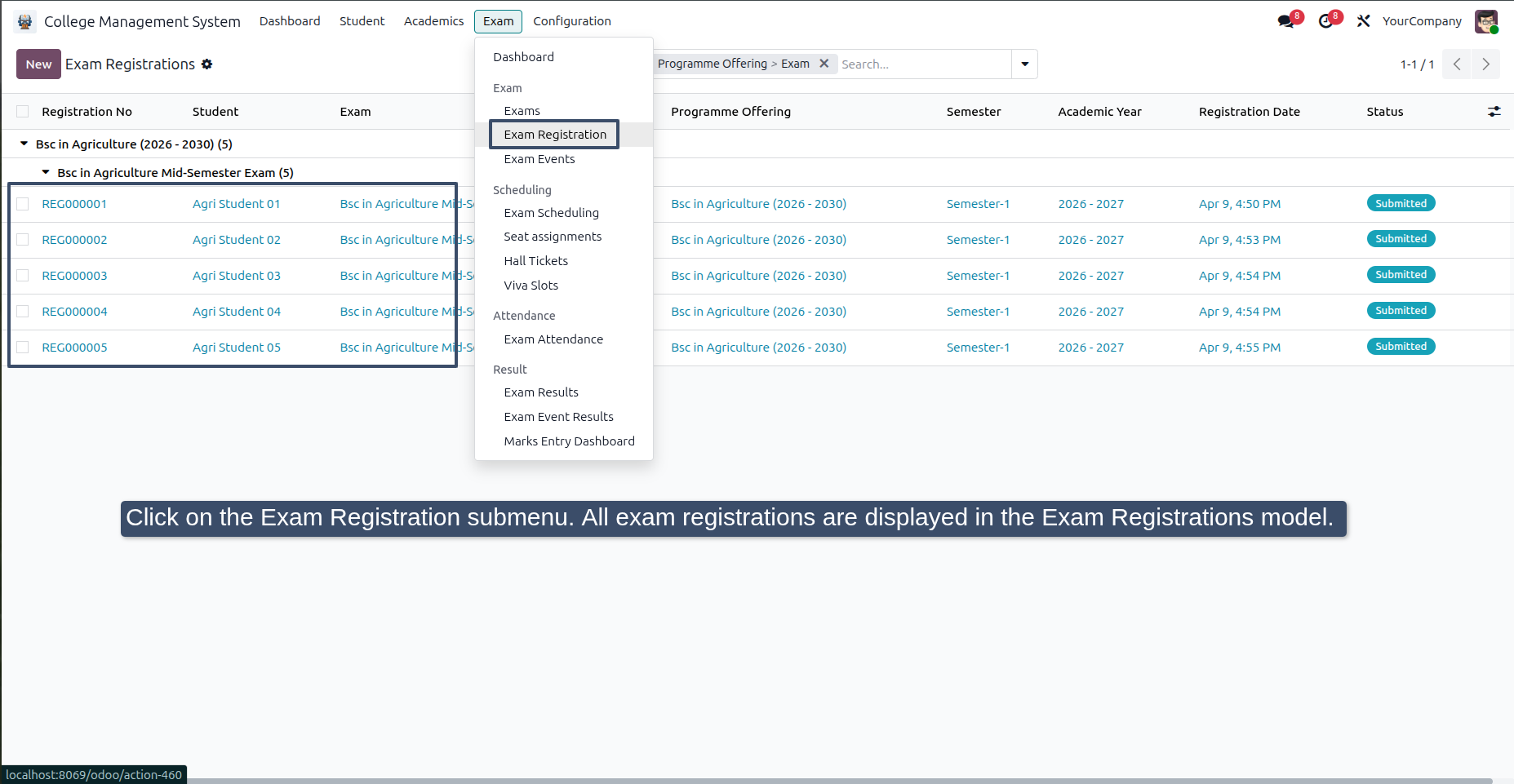This screenshot has height=784, width=1514.
Task: Sort by the Programme Offering column header
Action: click(730, 112)
